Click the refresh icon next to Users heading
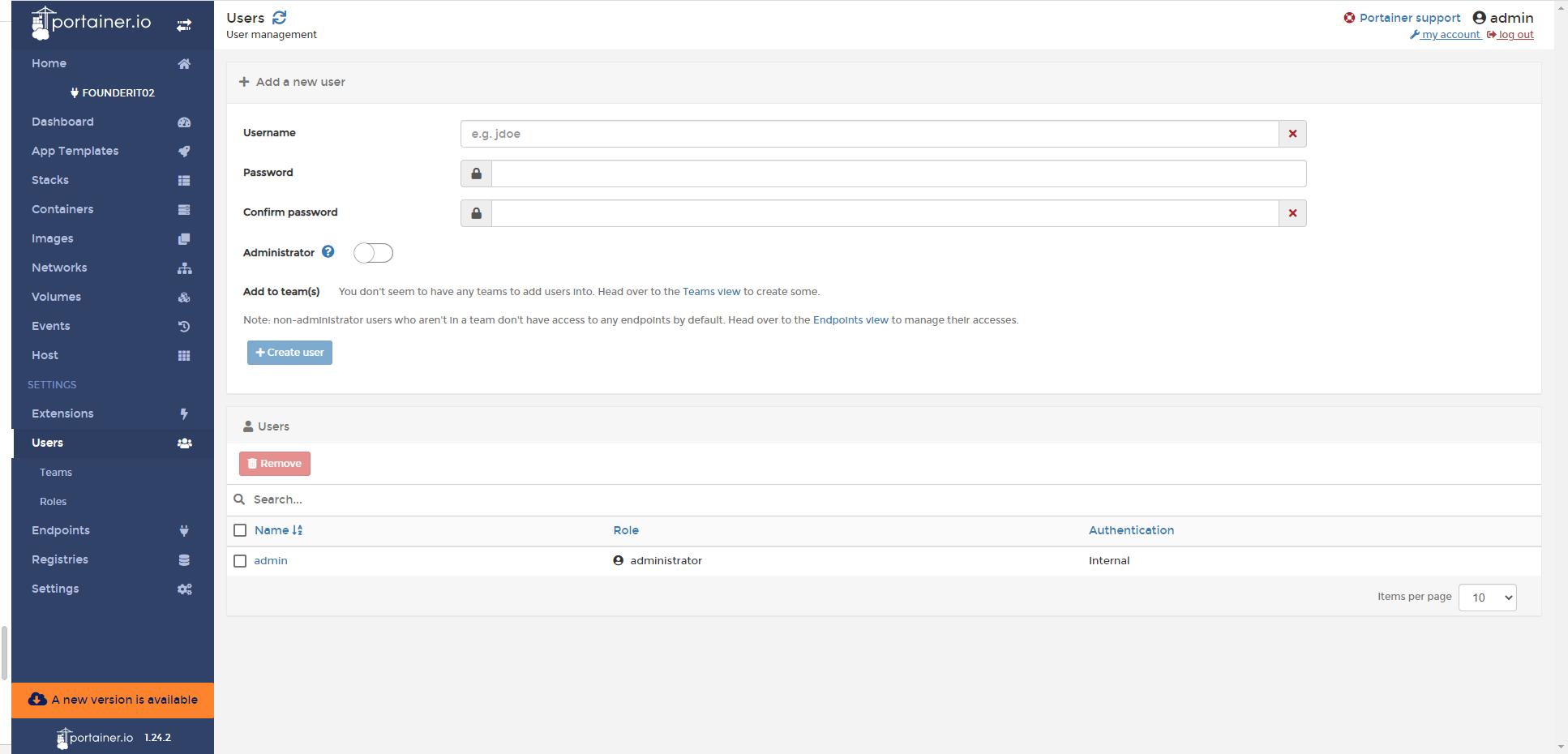This screenshot has height=754, width=1568. click(279, 17)
